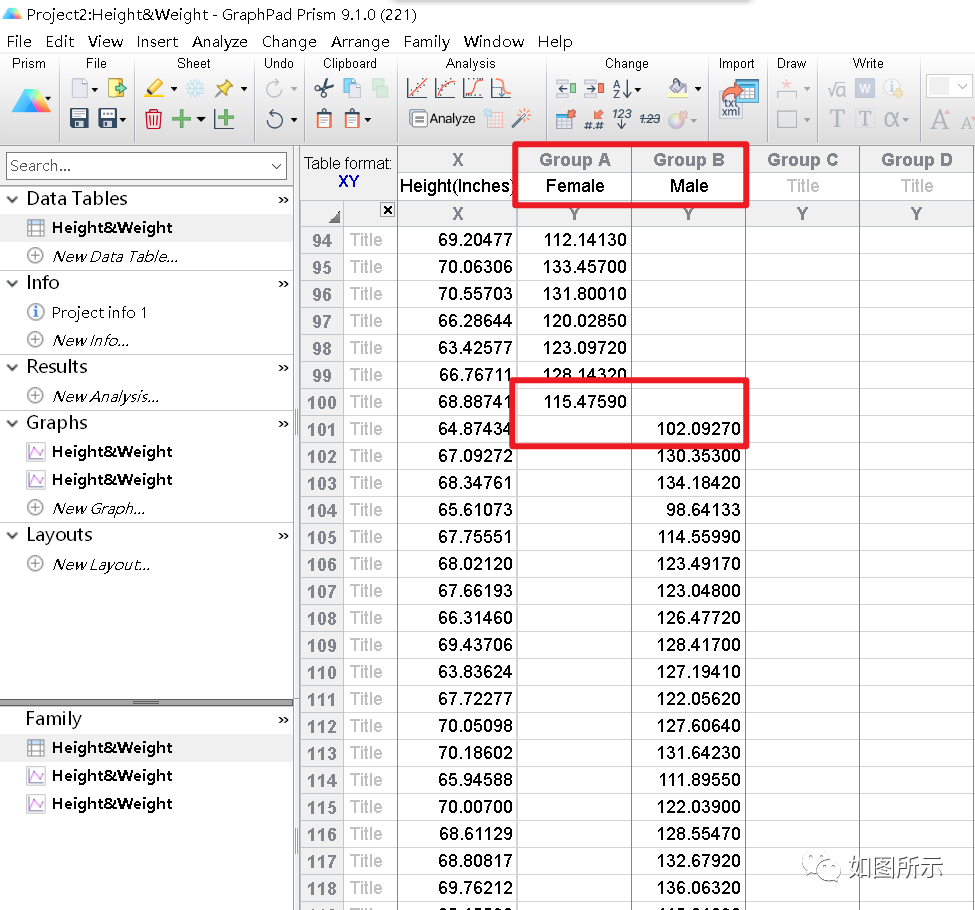Collapse the Graphs section
975x910 pixels.
[x=12, y=423]
